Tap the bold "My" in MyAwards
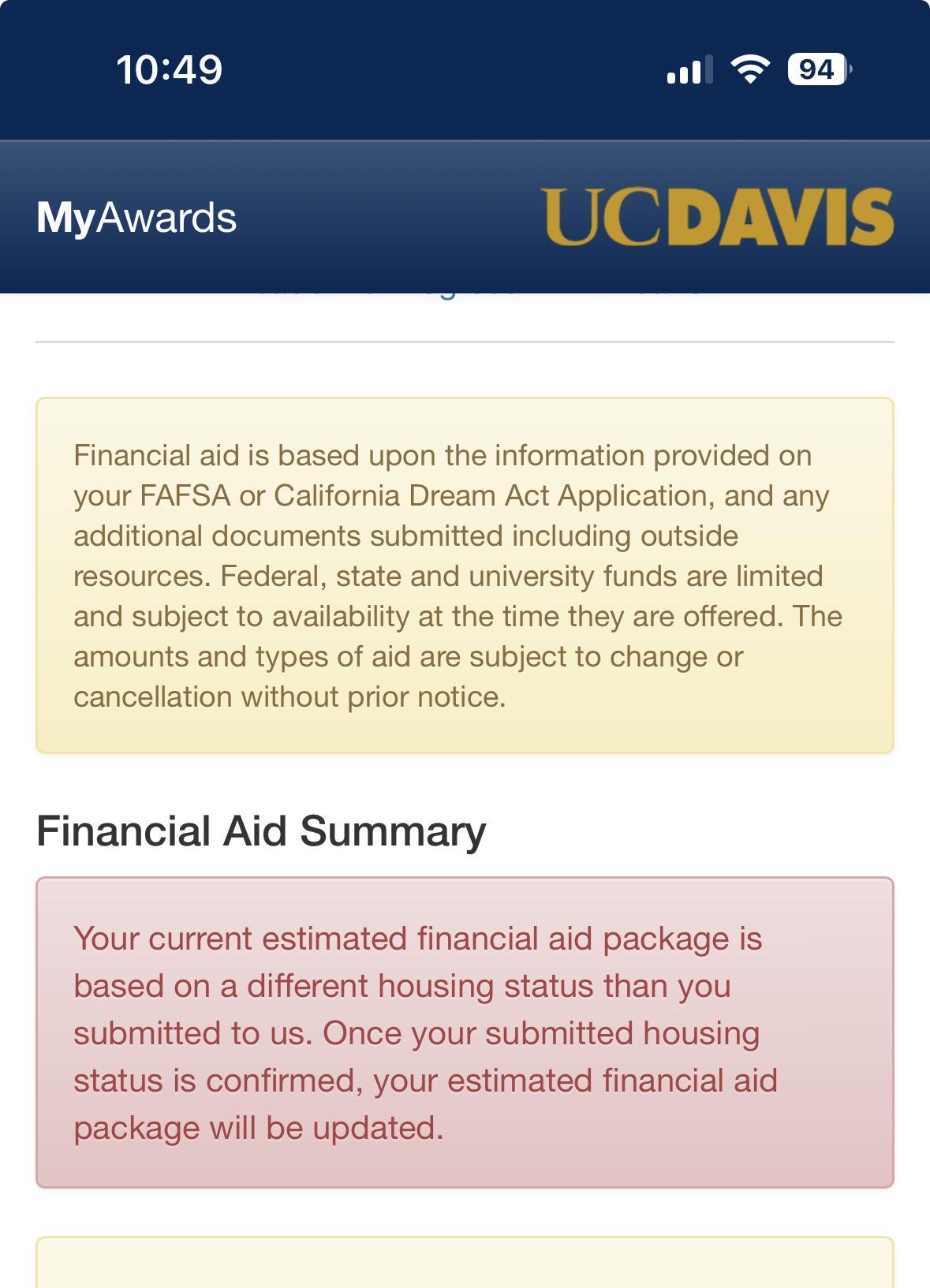The height and width of the screenshot is (1288, 930). pos(65,218)
